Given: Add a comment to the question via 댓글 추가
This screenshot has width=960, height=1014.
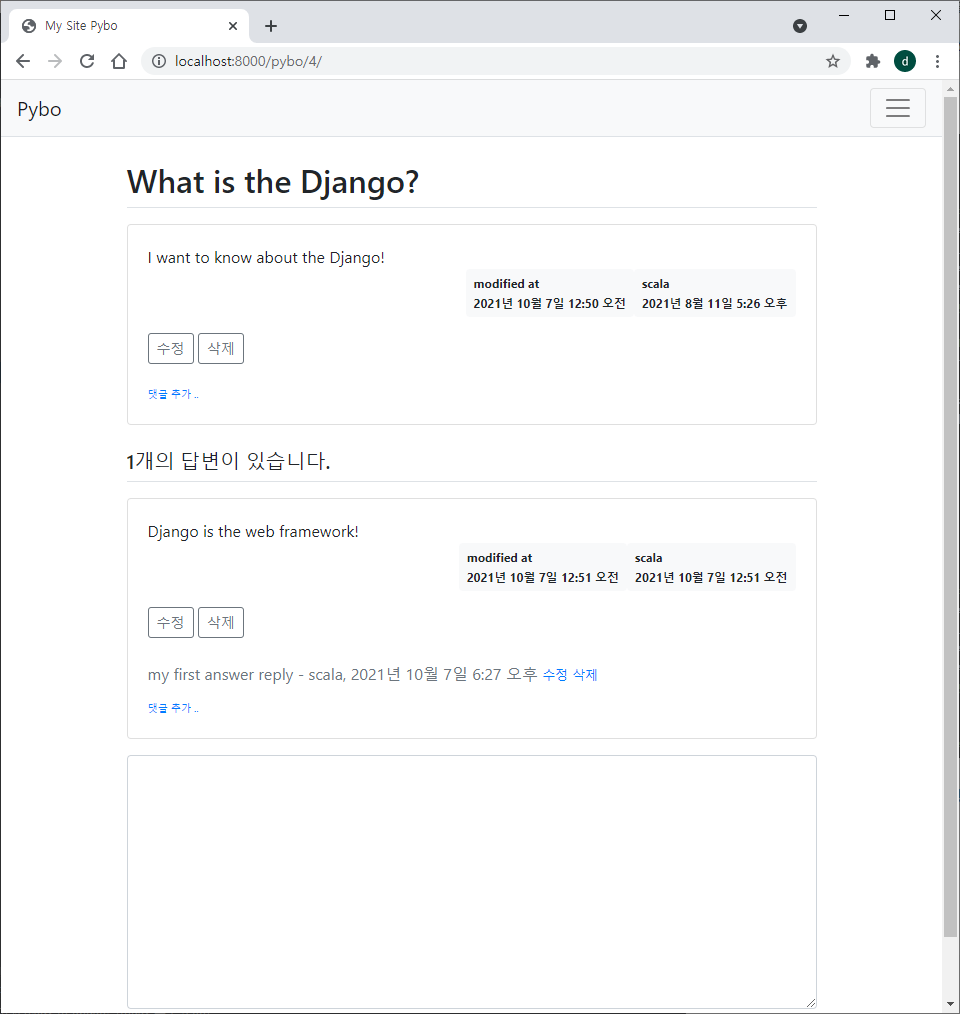Looking at the screenshot, I should coord(173,394).
